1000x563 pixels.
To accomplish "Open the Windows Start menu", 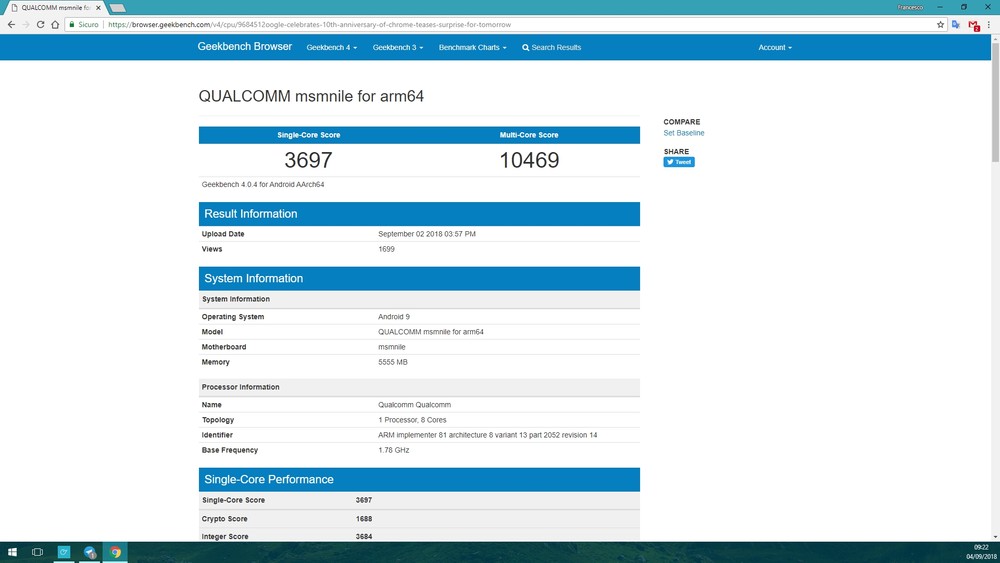I will (12, 552).
